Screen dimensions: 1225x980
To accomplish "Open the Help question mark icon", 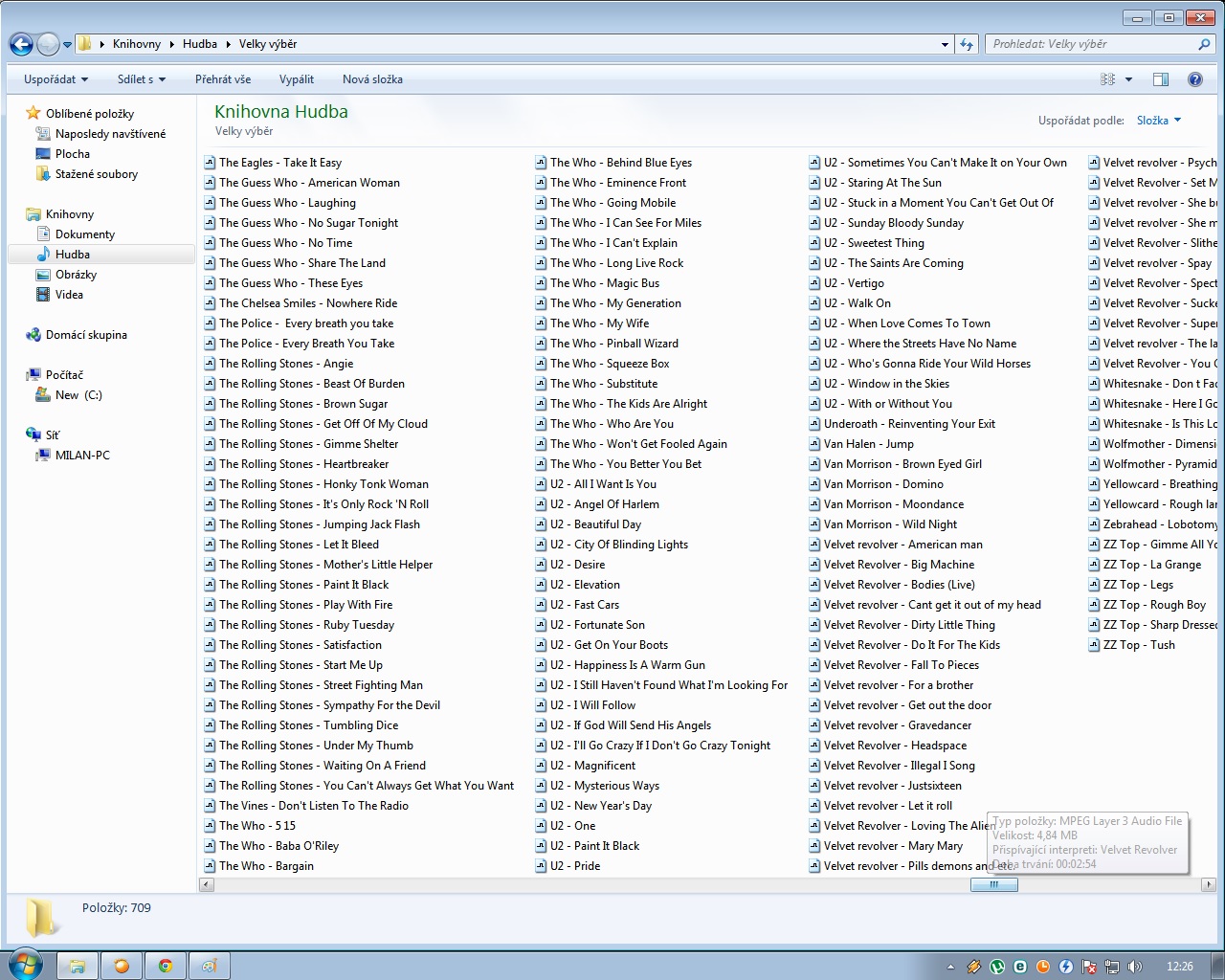I will tap(1194, 79).
